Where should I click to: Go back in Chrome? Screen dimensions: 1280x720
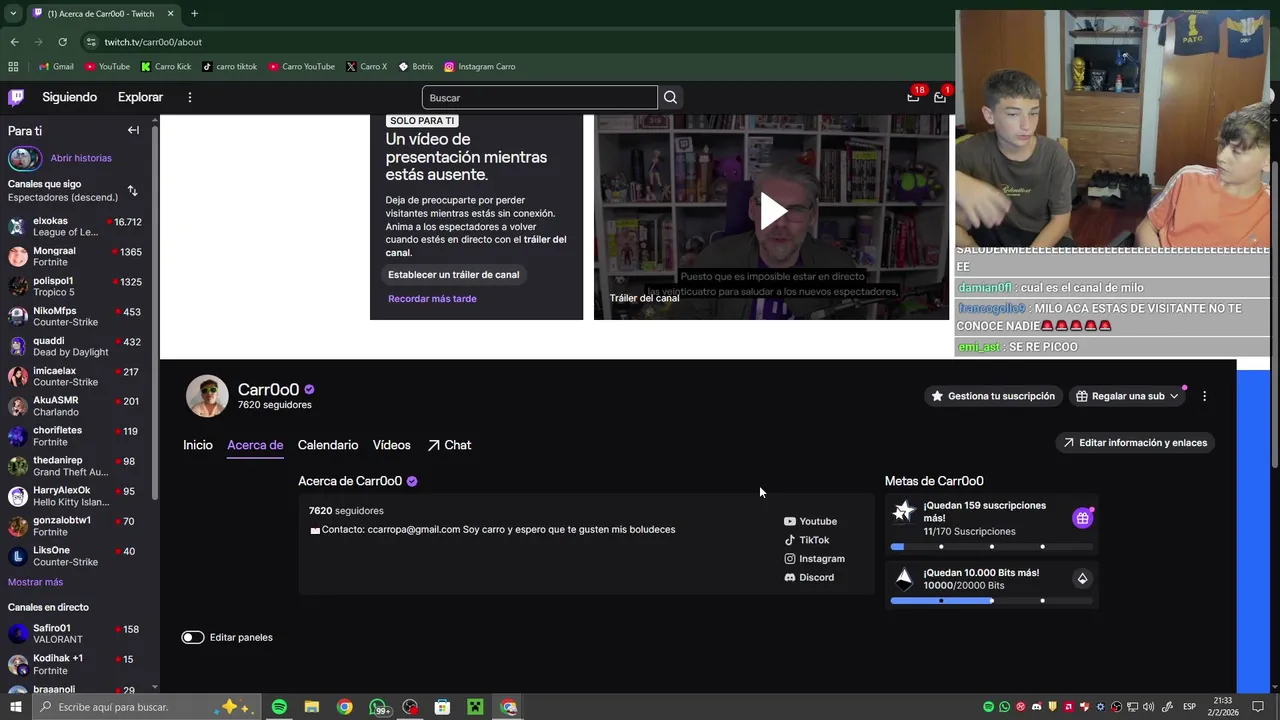(14, 42)
